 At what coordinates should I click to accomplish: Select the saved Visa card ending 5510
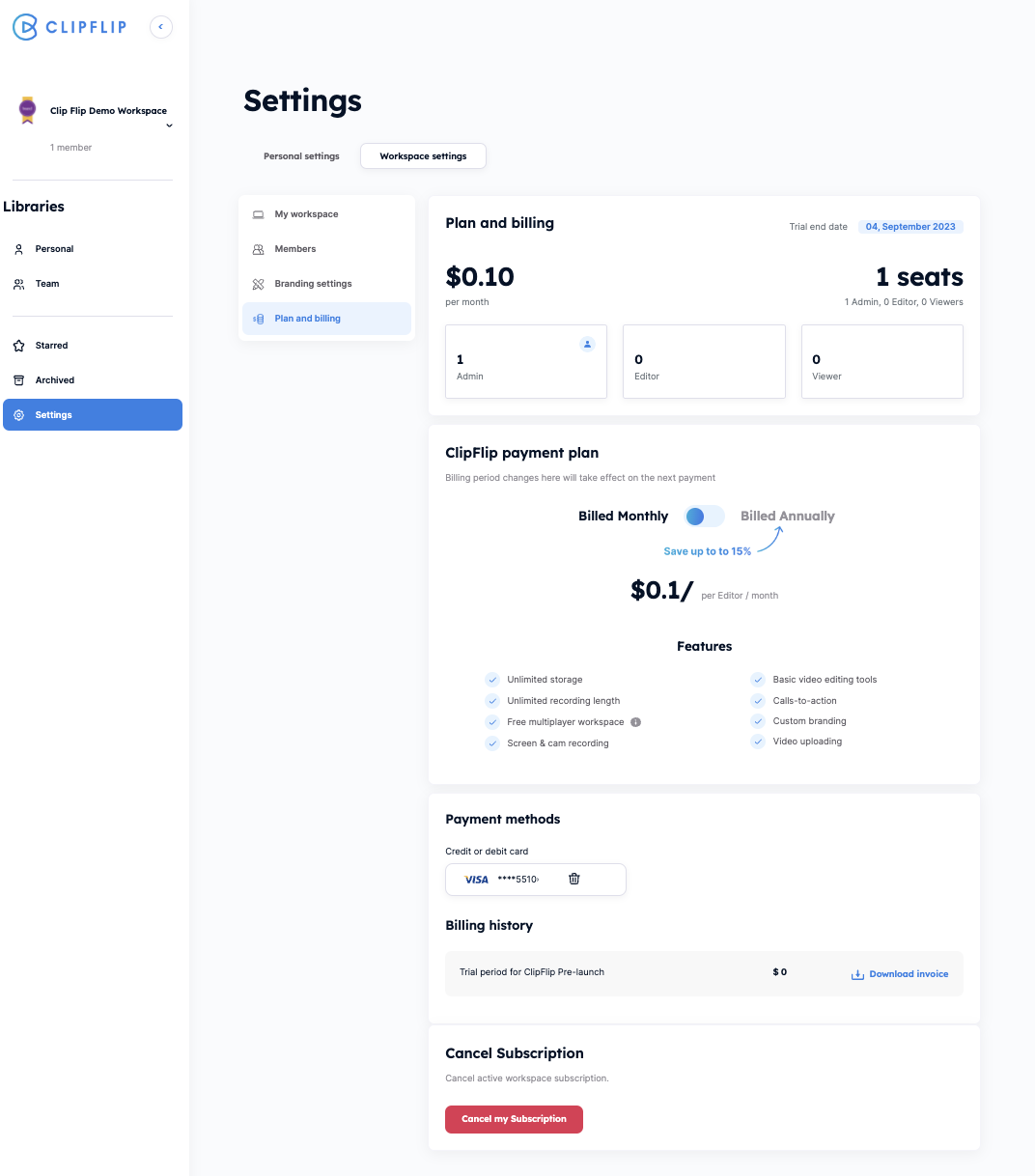pos(536,880)
